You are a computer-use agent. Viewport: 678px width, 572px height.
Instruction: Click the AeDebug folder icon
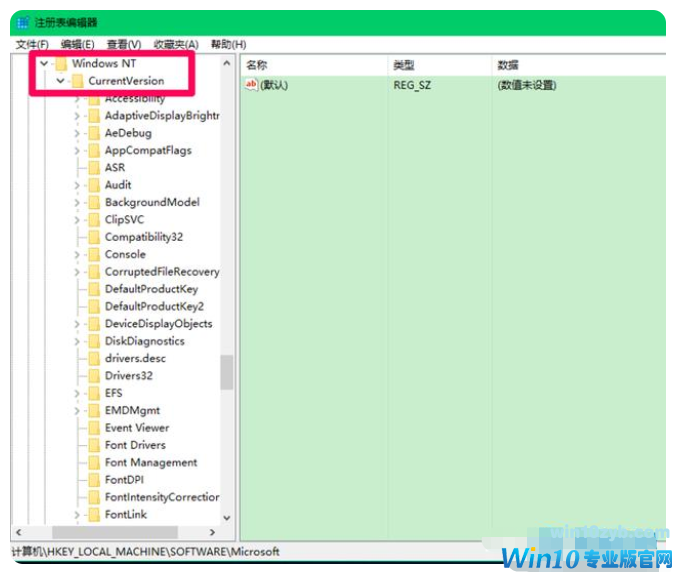[94, 133]
